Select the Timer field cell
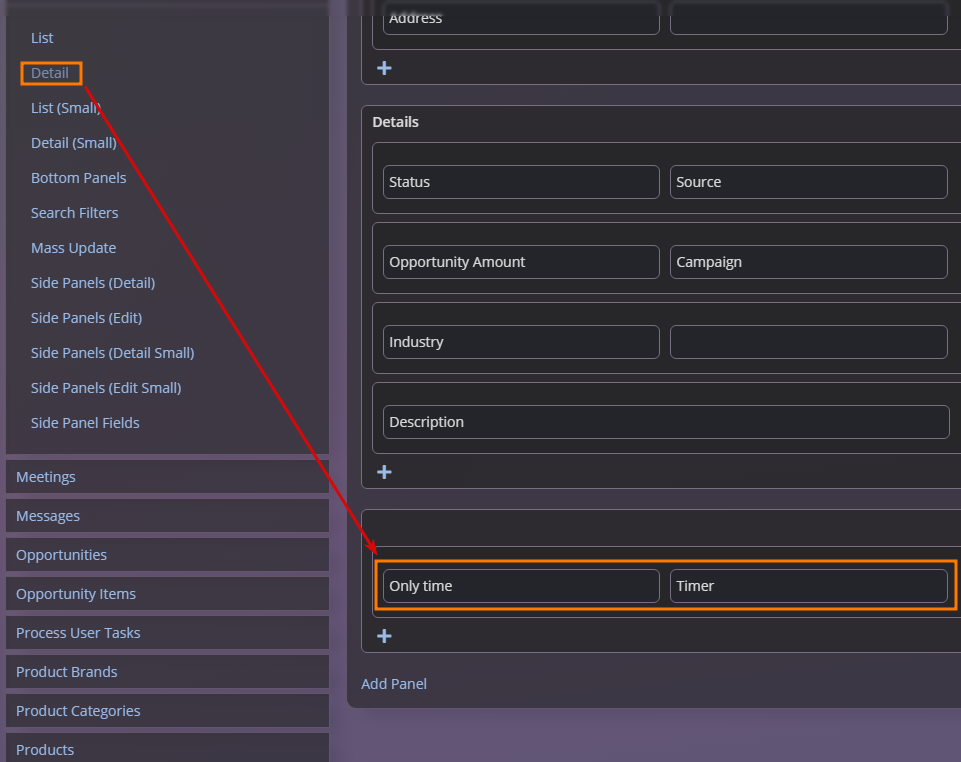This screenshot has height=762, width=961. click(808, 586)
